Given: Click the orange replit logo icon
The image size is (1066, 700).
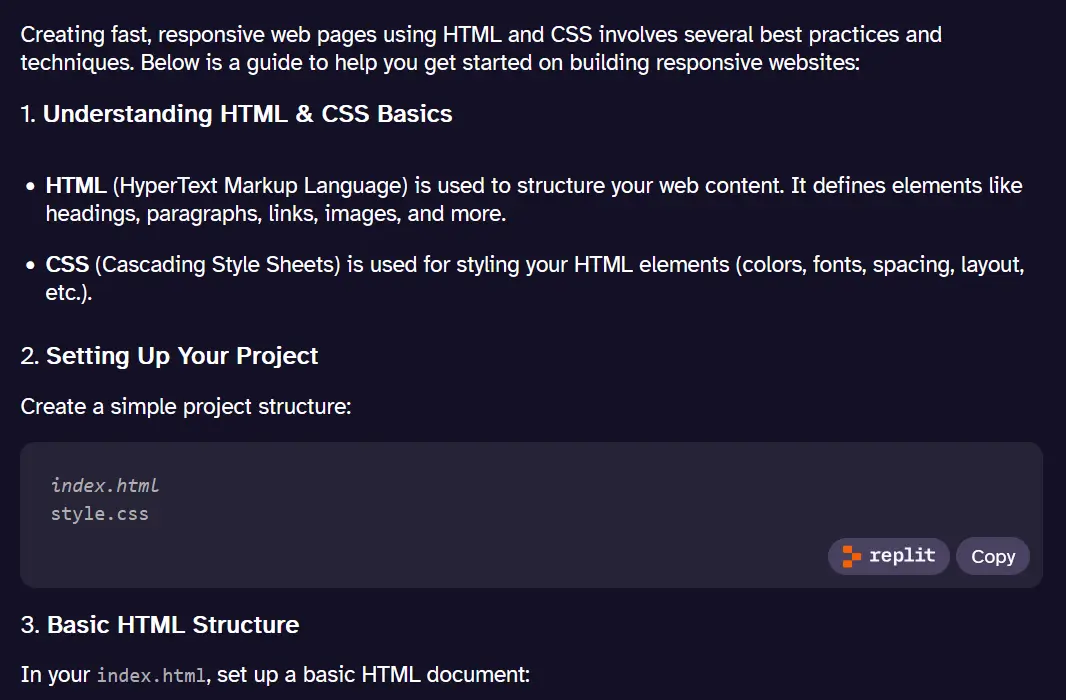Looking at the screenshot, I should [851, 556].
